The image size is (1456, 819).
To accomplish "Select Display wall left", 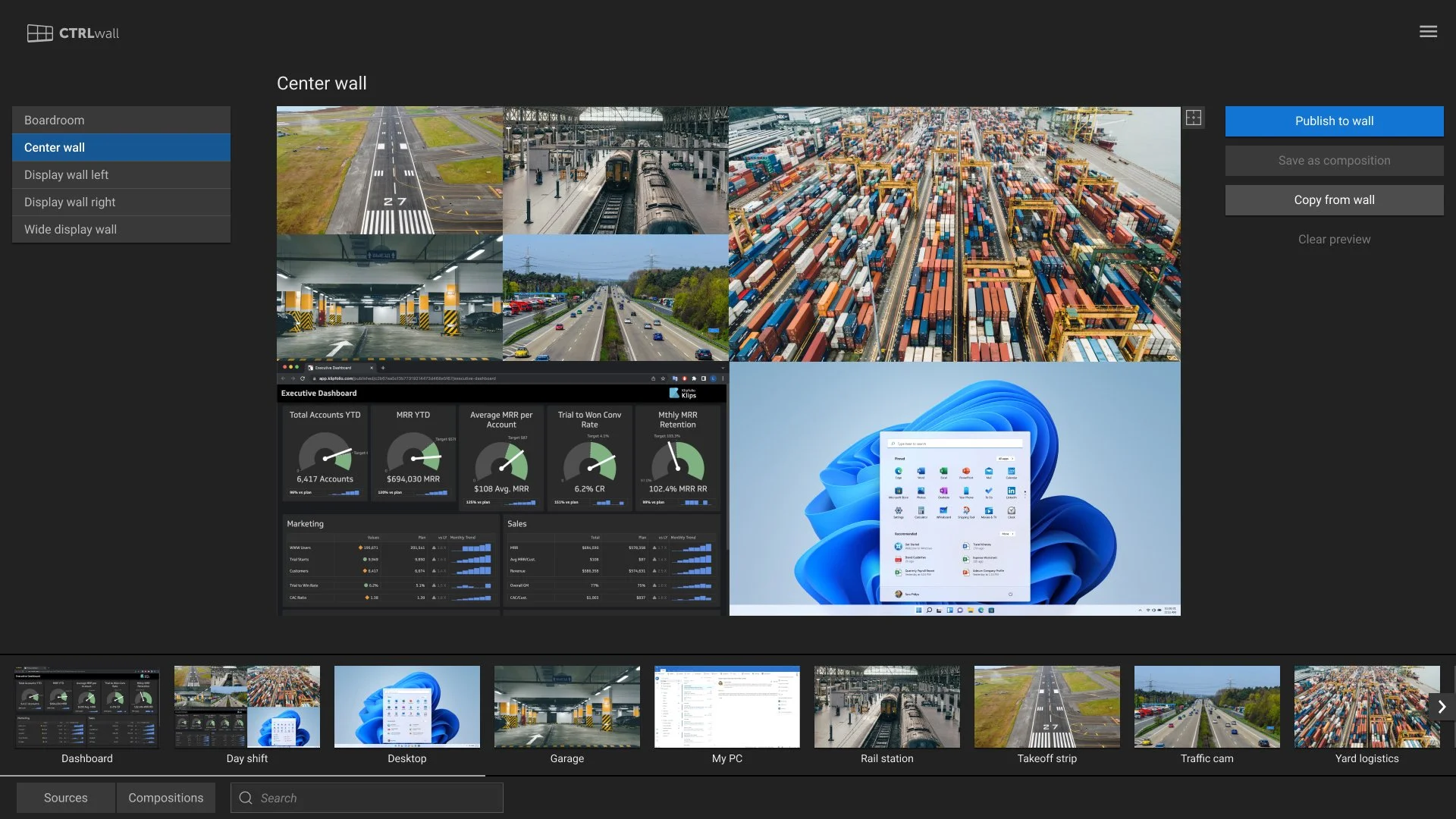I will [121, 174].
